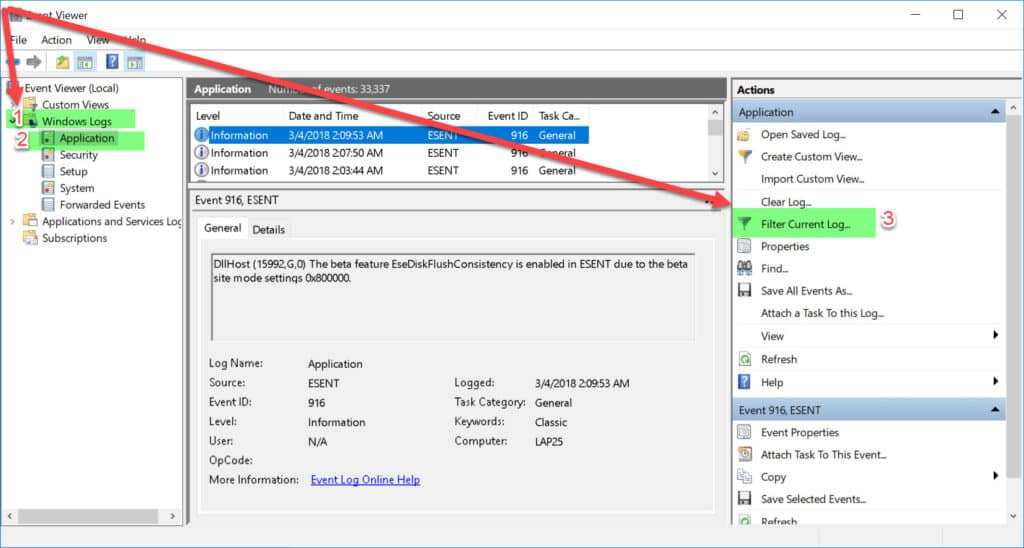Select the Application log tree item
The height and width of the screenshot is (548, 1024).
(x=87, y=138)
